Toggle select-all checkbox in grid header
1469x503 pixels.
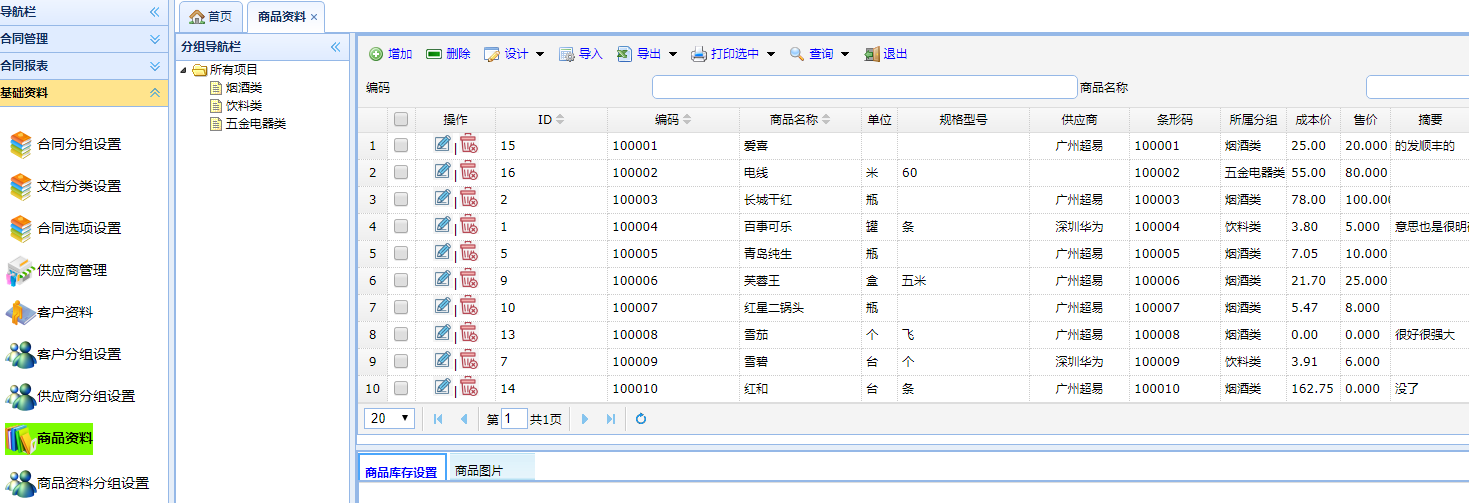point(401,119)
